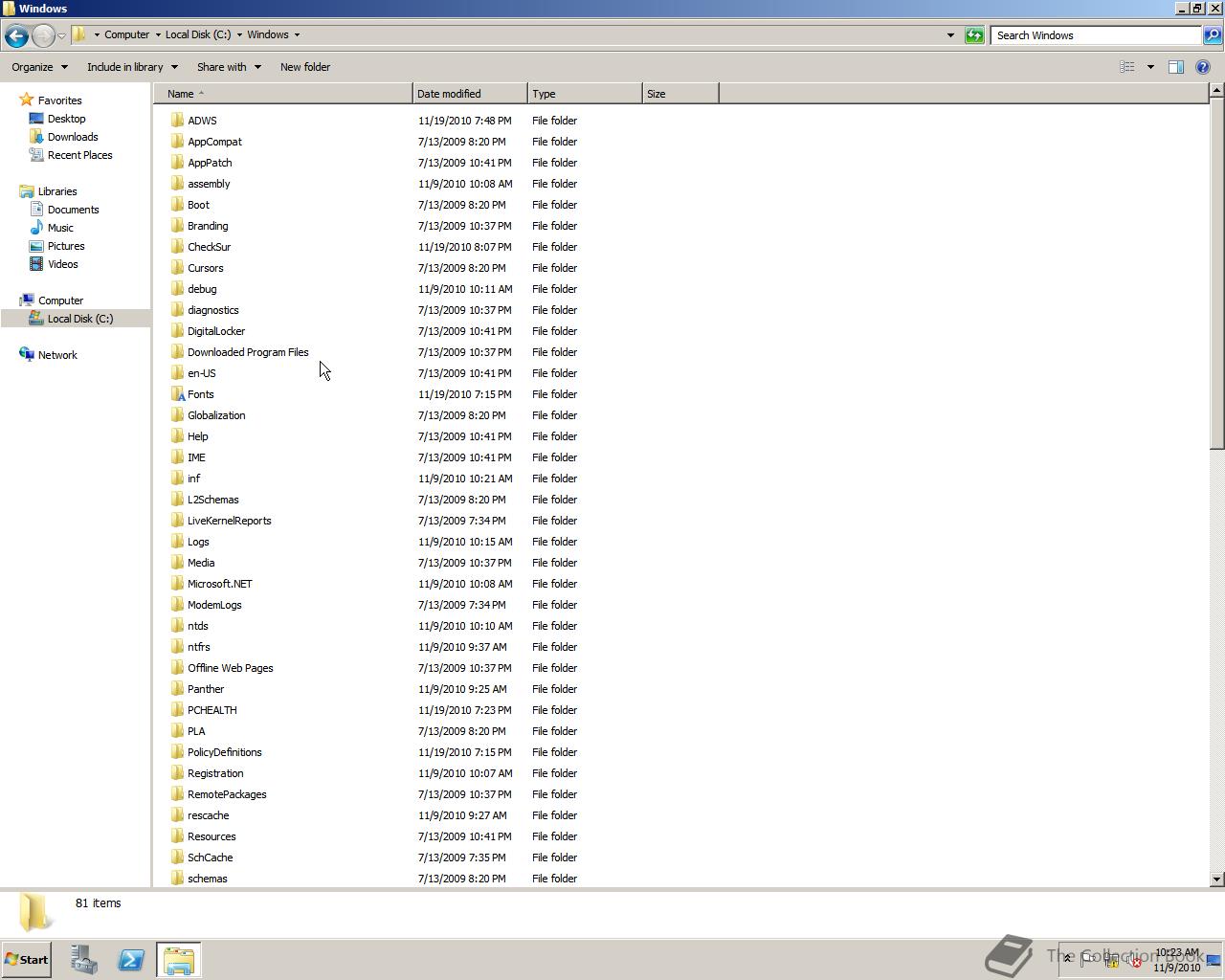Click Computer in the address breadcrumb
The image size is (1225, 980).
coord(126,34)
